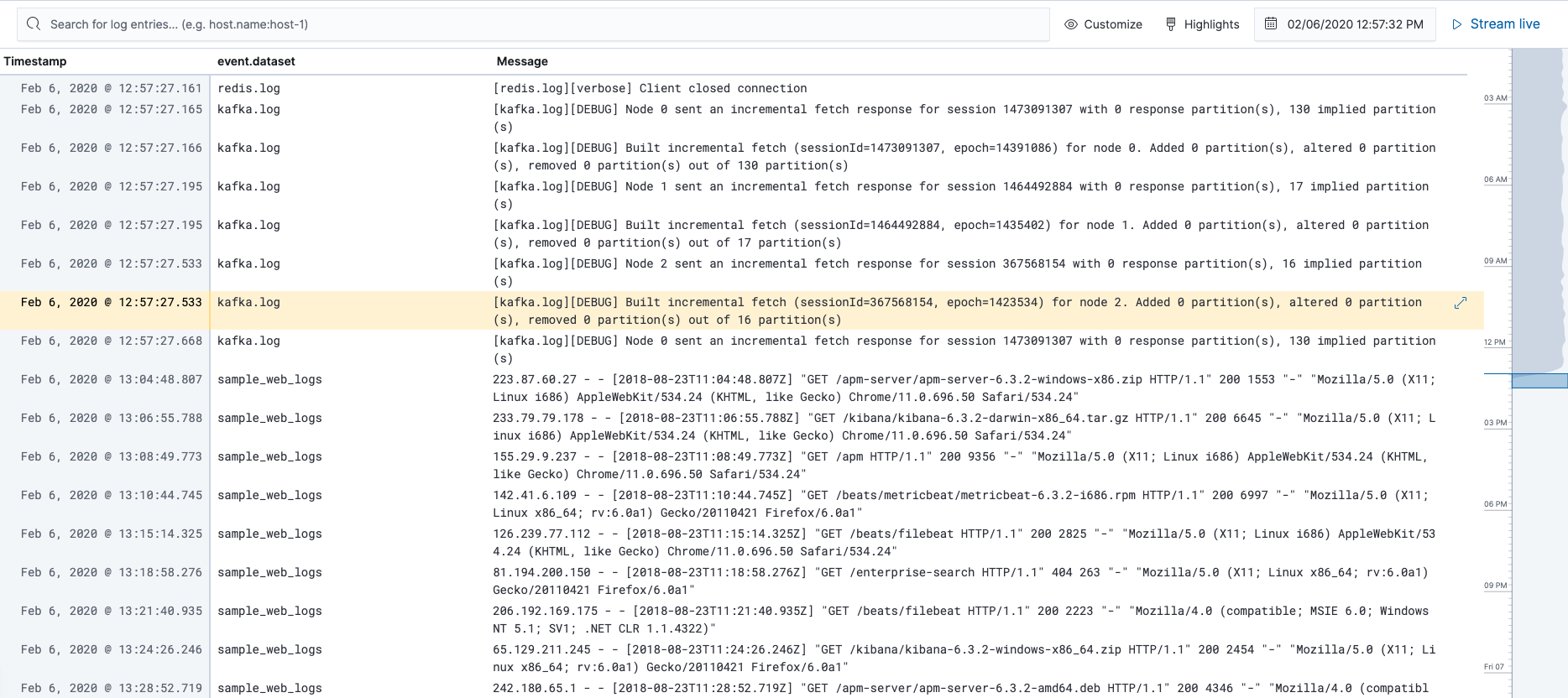Jump to 06 PM on the minimap
Screen dimensions: 1568x698
[x=1496, y=504]
